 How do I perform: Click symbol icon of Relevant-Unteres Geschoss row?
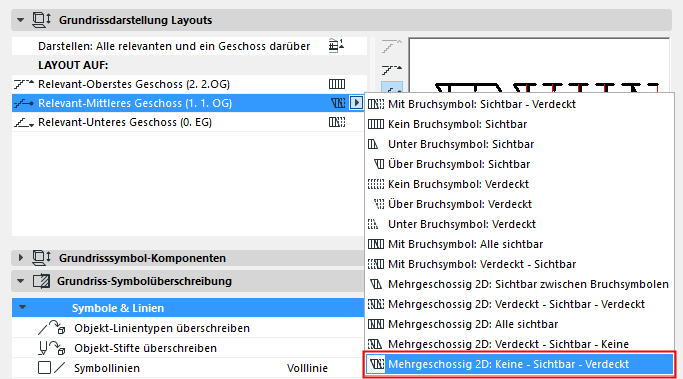[x=337, y=122]
